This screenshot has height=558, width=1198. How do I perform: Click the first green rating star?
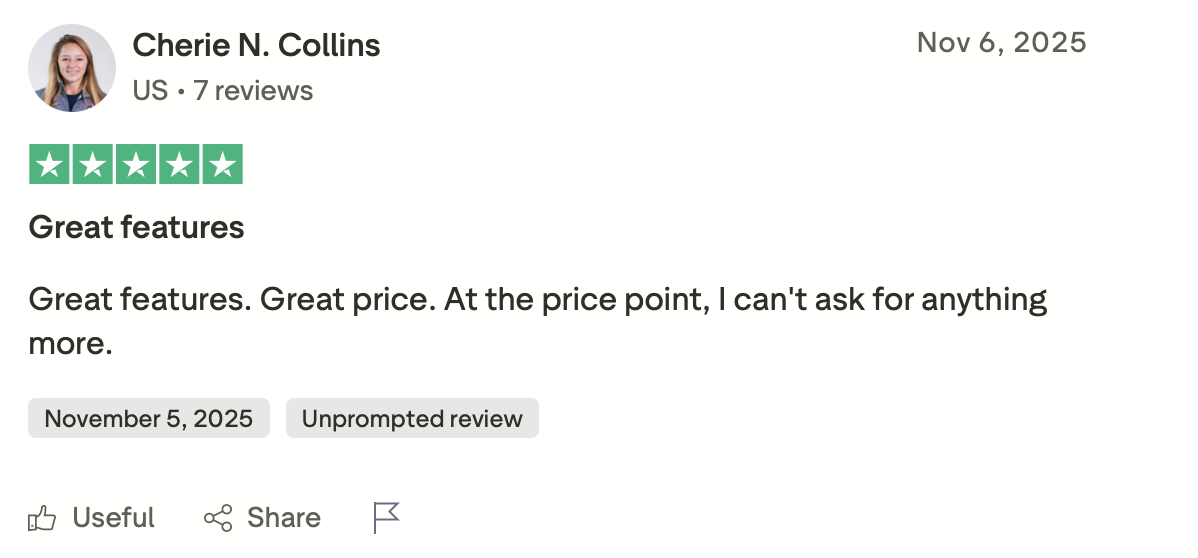point(49,165)
